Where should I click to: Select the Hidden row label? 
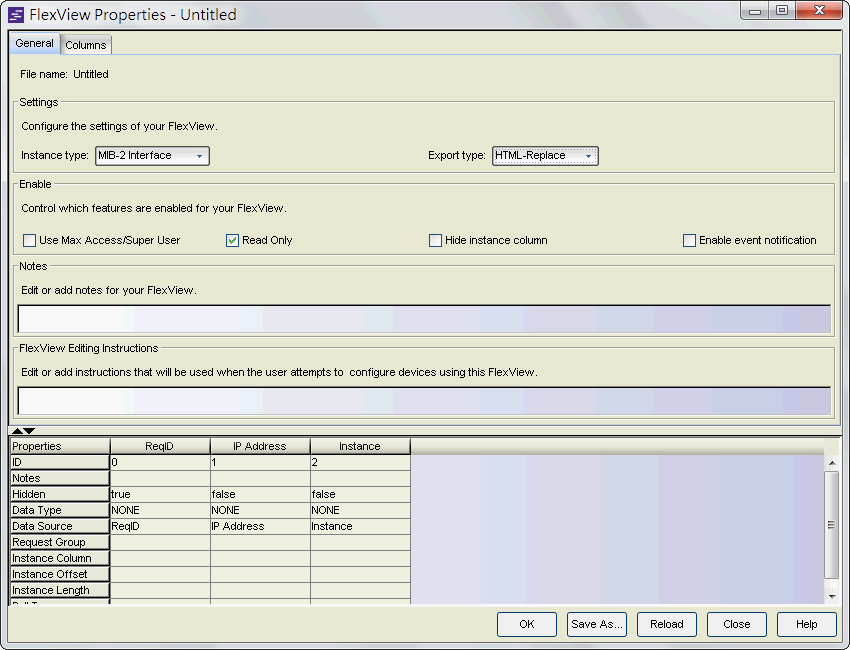pyautogui.click(x=60, y=494)
